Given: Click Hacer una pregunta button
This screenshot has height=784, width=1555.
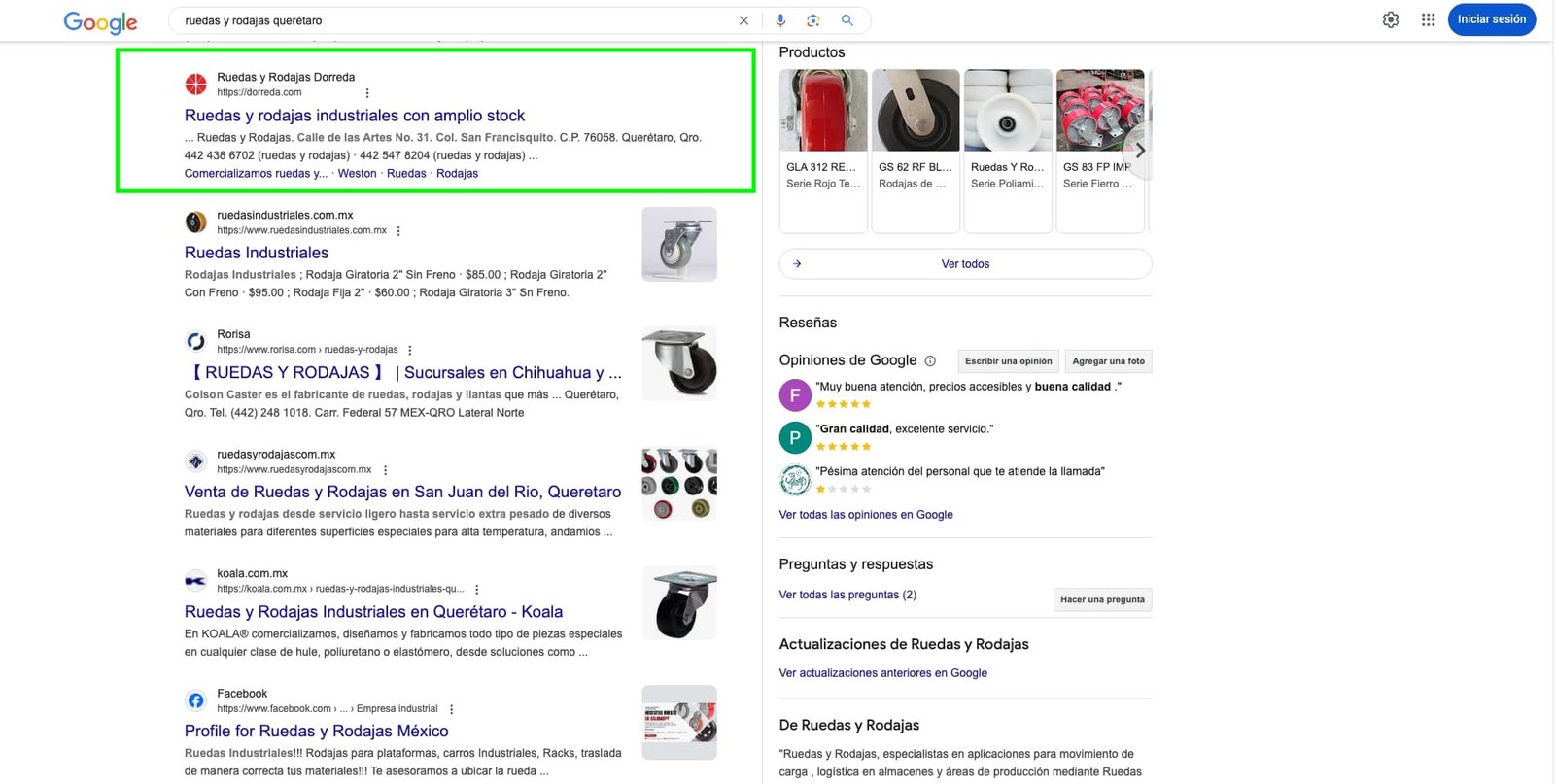Looking at the screenshot, I should pos(1103,599).
